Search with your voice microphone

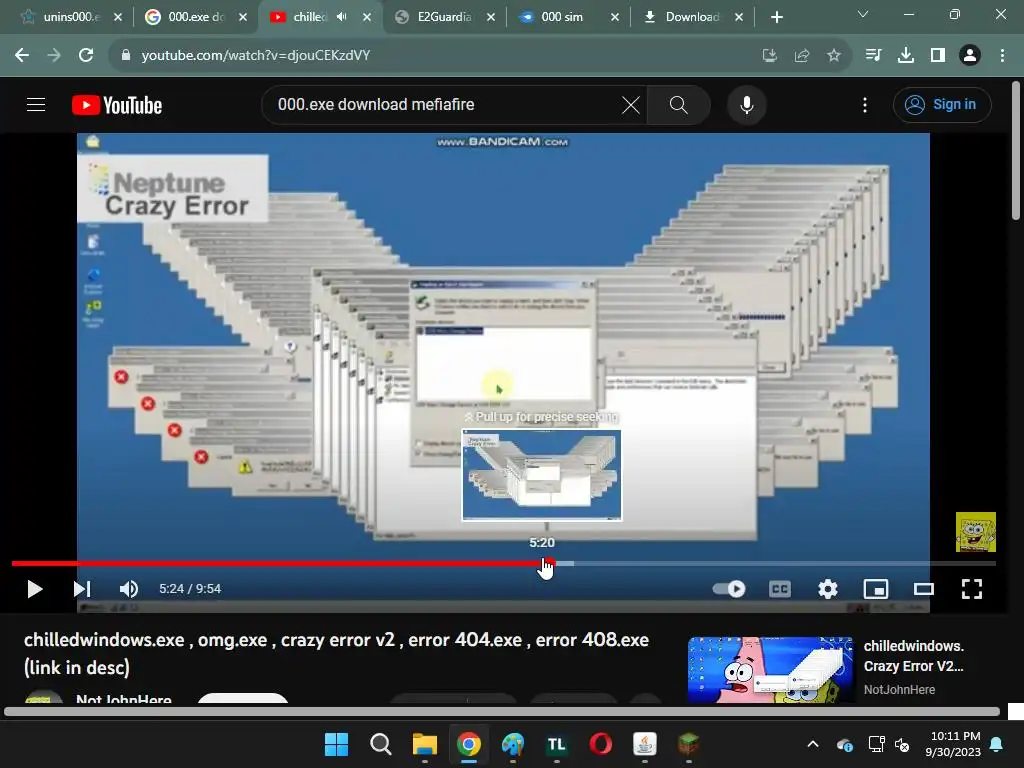746,104
